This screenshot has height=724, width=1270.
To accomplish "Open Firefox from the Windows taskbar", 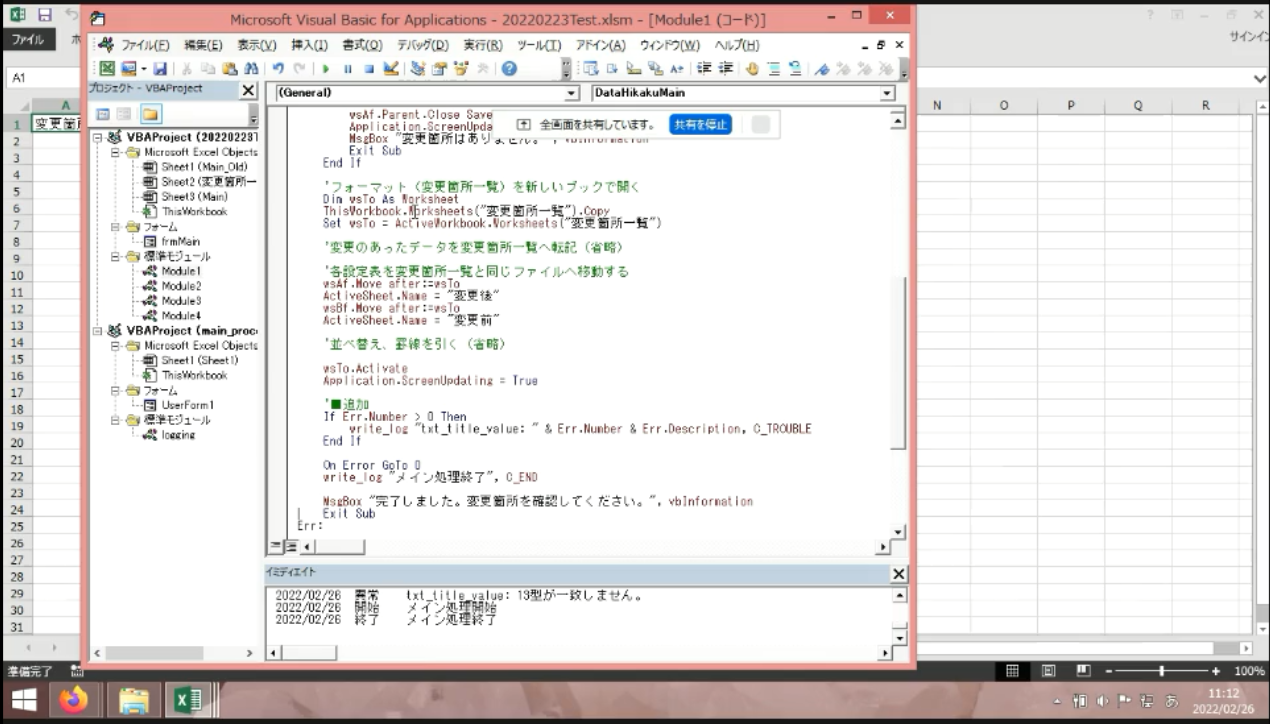I will pos(73,701).
